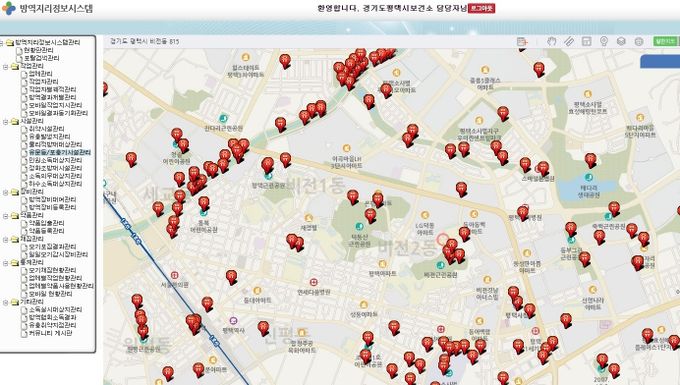The height and width of the screenshot is (385, 680).
Task: Collapse the 통계관리 folder node
Action: 5,263
